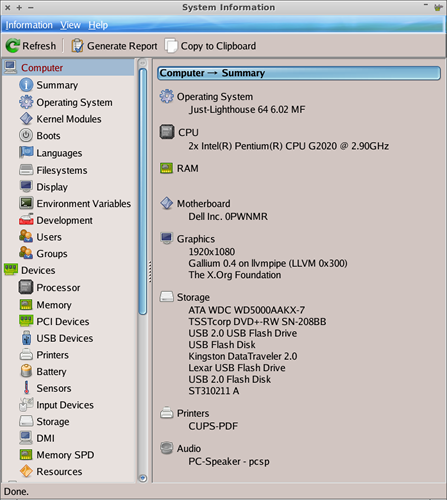
Task: Select Languages flag icon
Action: 26,153
